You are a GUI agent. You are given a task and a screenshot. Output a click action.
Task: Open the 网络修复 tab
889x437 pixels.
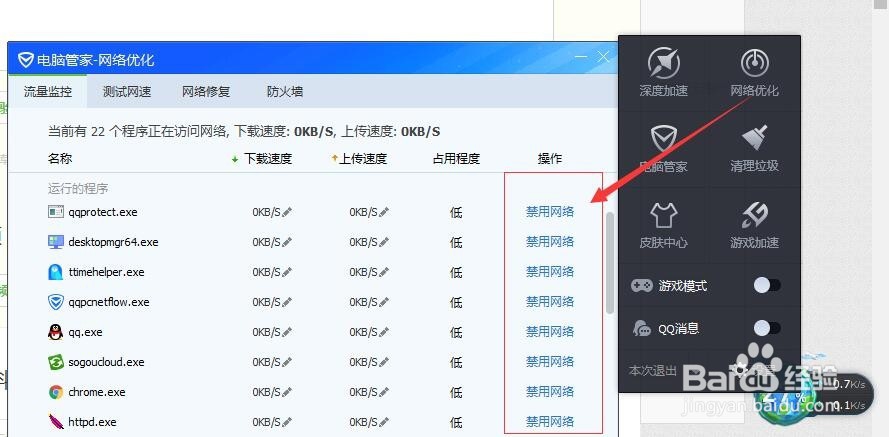206,91
